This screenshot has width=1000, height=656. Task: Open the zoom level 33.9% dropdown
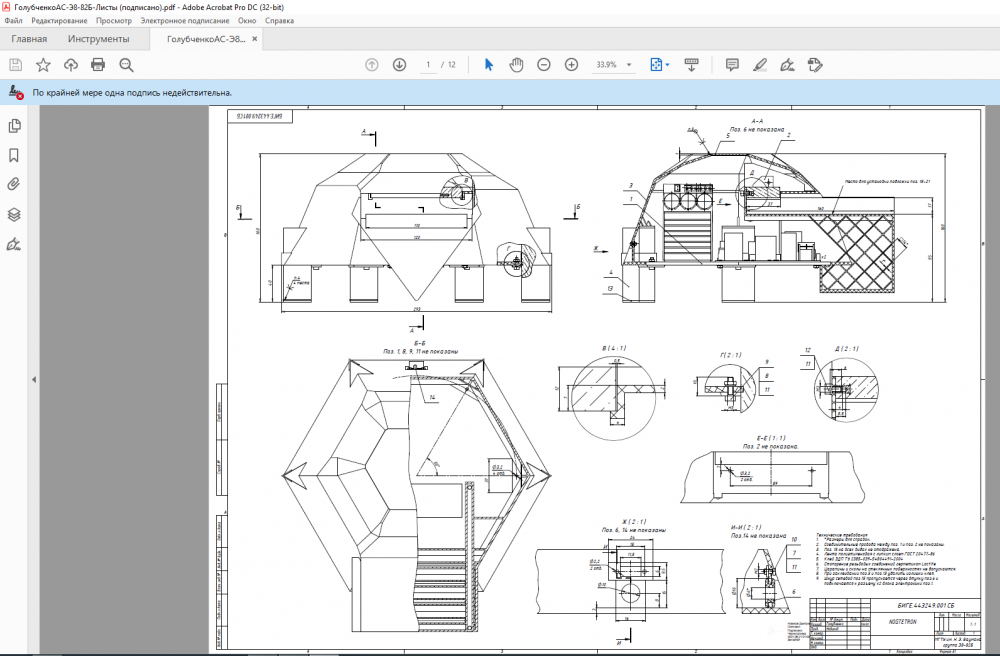(x=629, y=65)
